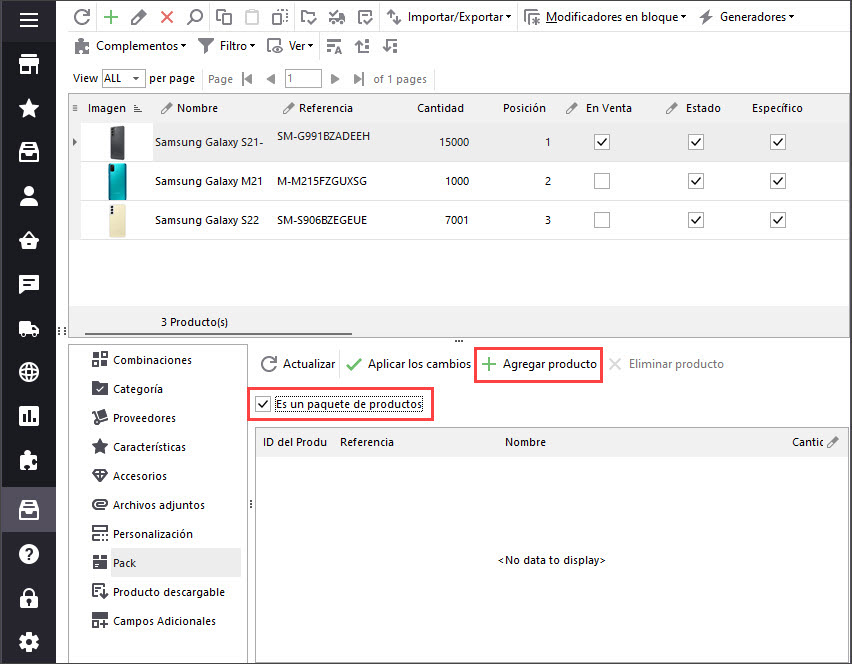Toggle Estado for Samsung Galaxy S21
Viewport: 852px width, 664px height.
tap(696, 142)
